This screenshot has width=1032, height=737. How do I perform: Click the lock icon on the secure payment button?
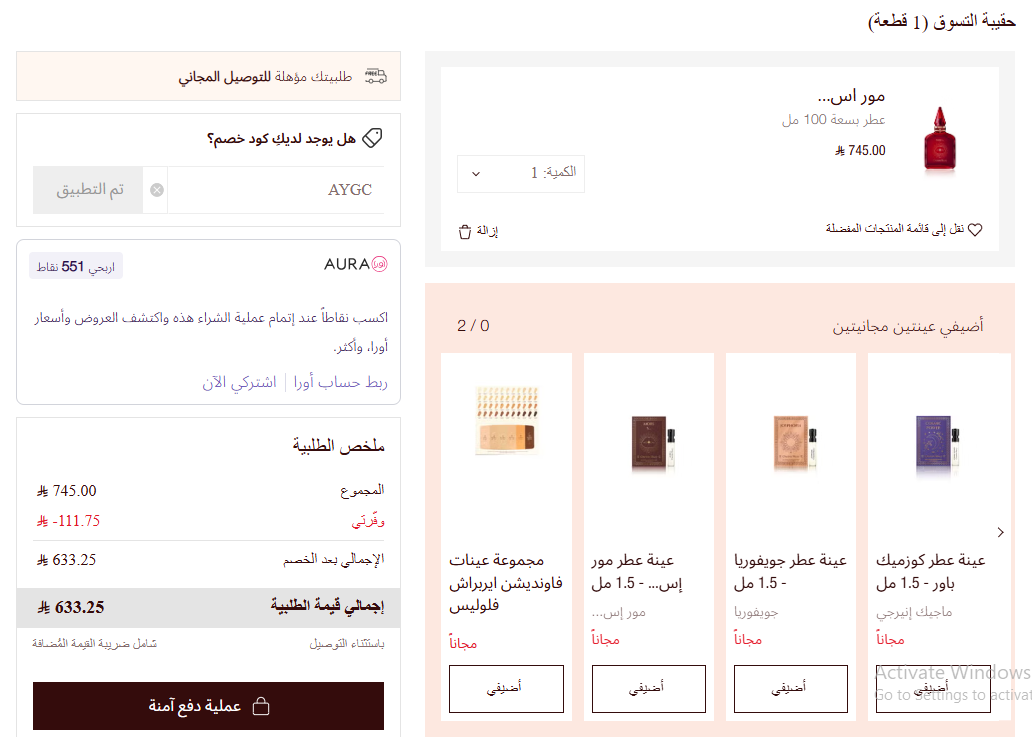260,705
